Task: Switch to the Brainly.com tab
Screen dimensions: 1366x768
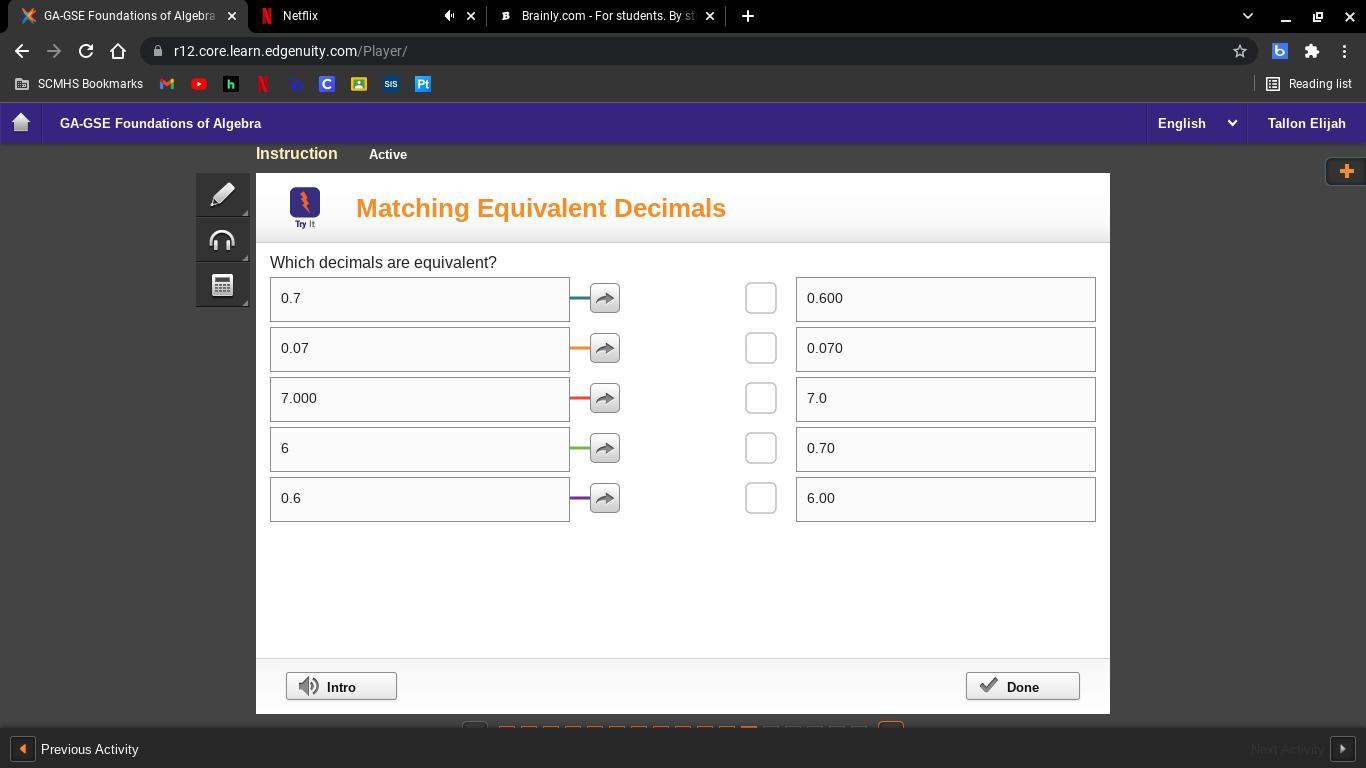Action: tap(607, 16)
